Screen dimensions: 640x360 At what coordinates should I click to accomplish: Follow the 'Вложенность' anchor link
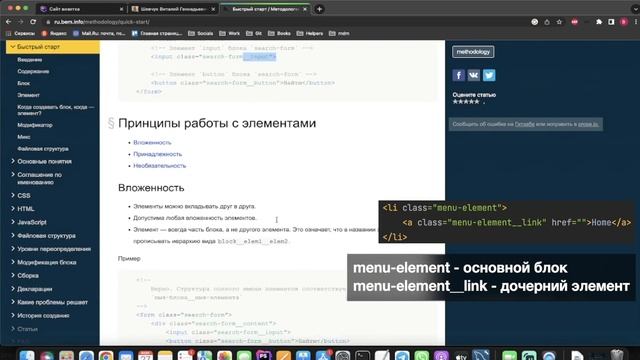point(152,142)
